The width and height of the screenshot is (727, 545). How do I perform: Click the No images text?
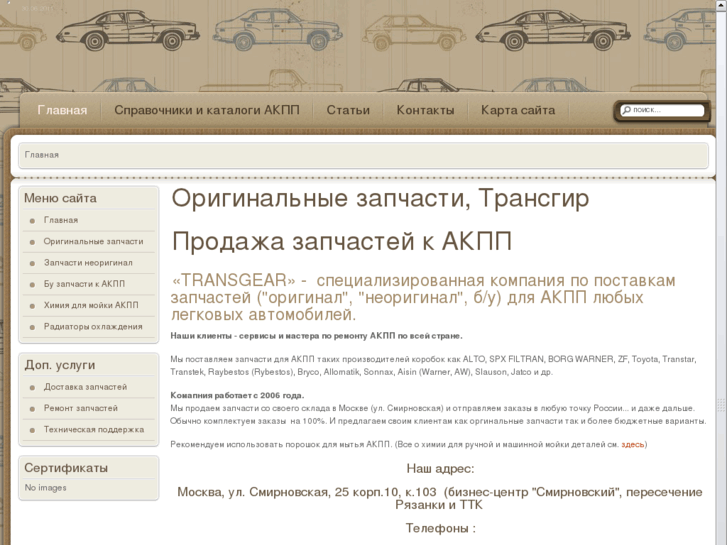pyautogui.click(x=45, y=488)
